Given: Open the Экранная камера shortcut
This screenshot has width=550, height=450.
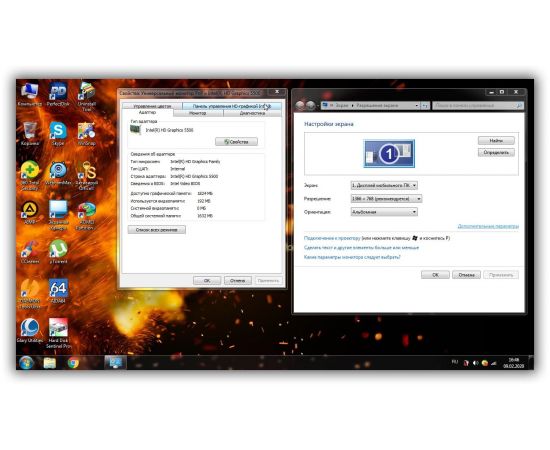Looking at the screenshot, I should [58, 215].
